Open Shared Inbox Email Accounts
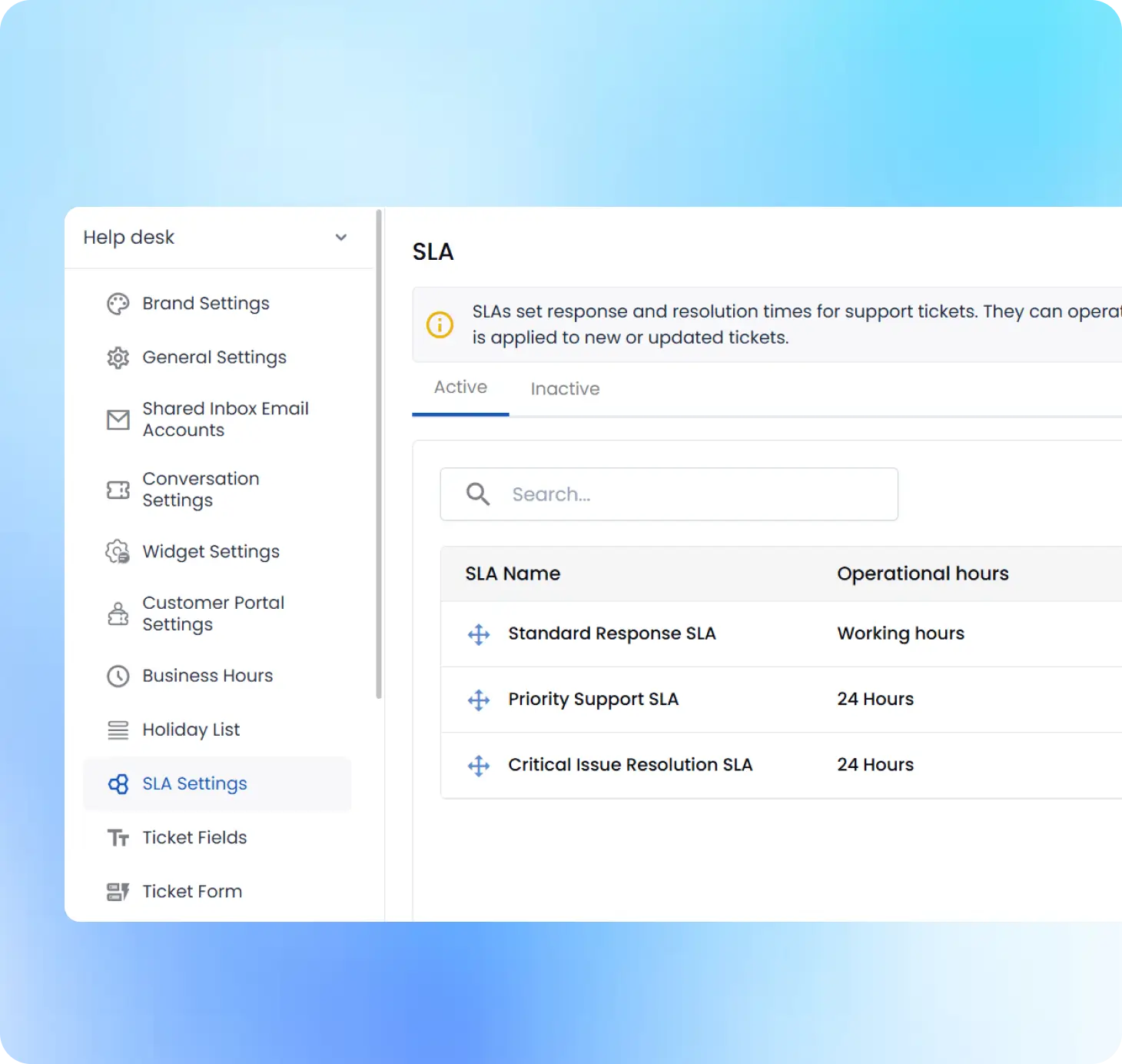The width and height of the screenshot is (1122, 1064). pyautogui.click(x=225, y=420)
